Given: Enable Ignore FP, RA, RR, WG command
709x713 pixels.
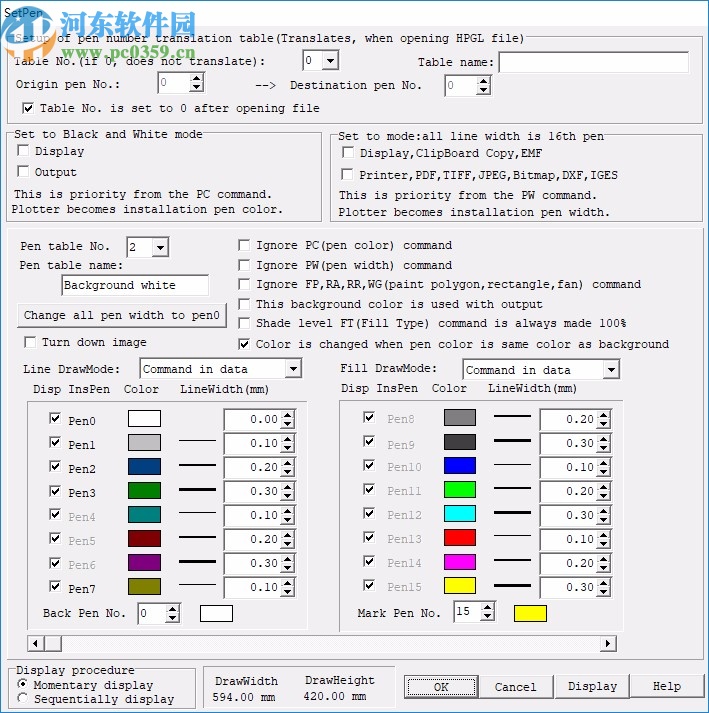Looking at the screenshot, I should pos(244,284).
